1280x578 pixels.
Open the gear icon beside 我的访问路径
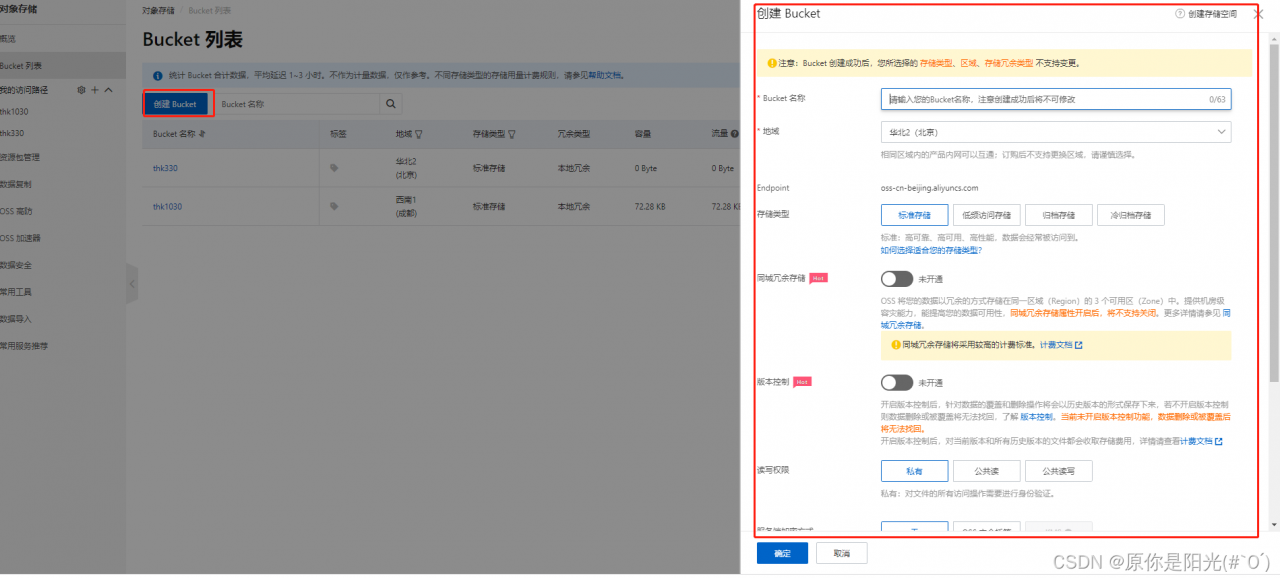pyautogui.click(x=82, y=91)
